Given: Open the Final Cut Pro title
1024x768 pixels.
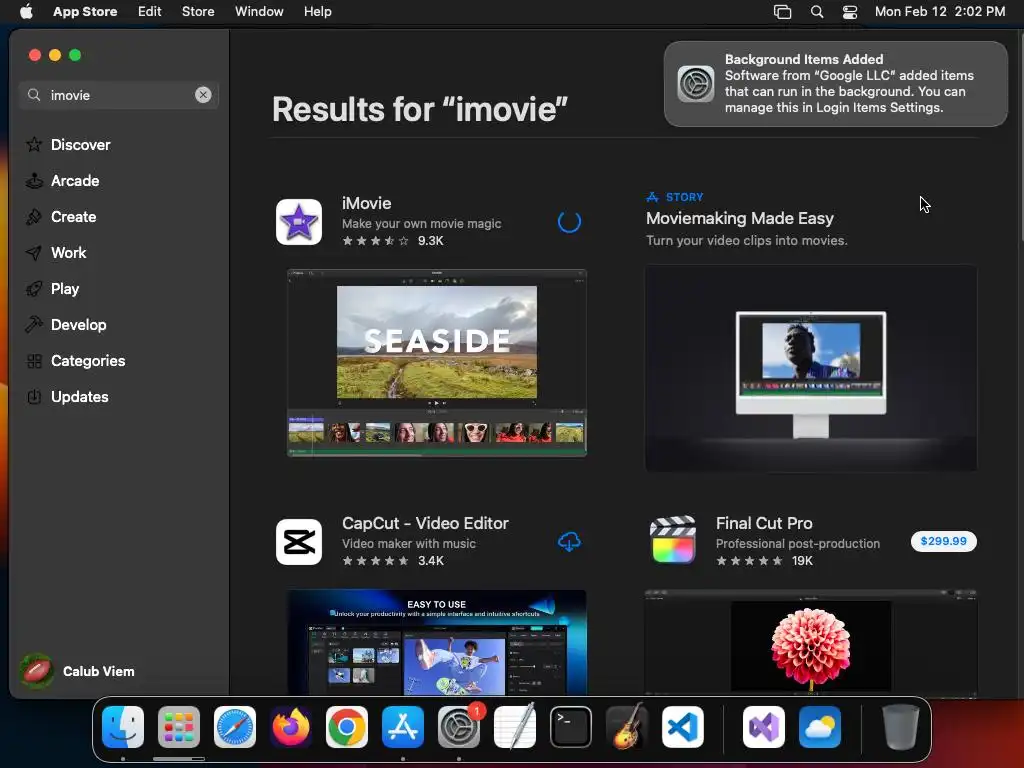Looking at the screenshot, I should pos(764,523).
